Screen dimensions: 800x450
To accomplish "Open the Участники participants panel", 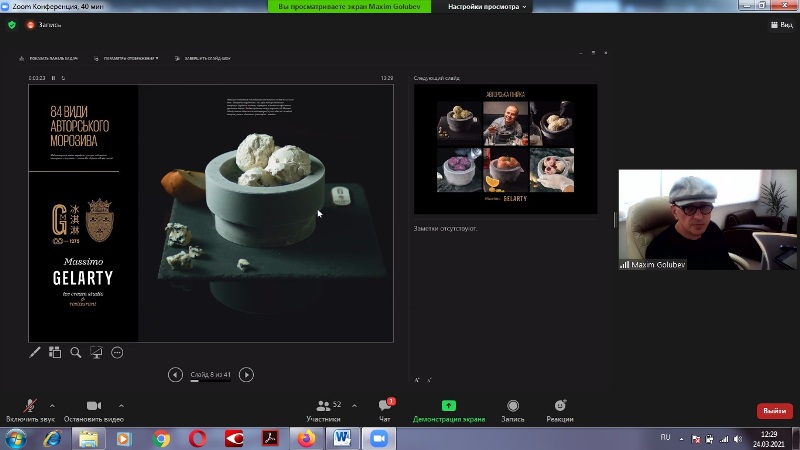I will 324,410.
